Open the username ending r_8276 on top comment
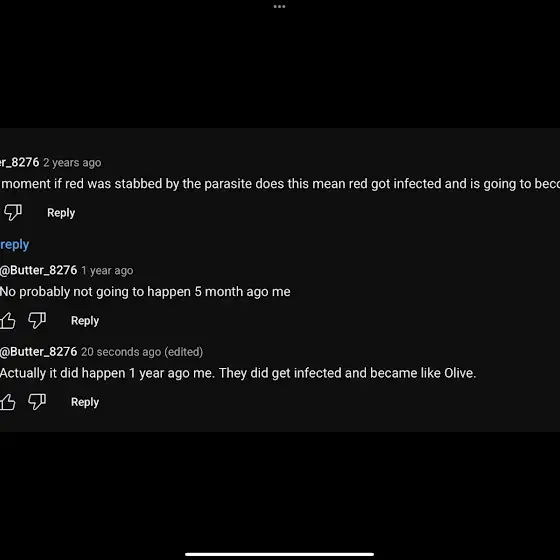560x560 pixels. coord(19,162)
